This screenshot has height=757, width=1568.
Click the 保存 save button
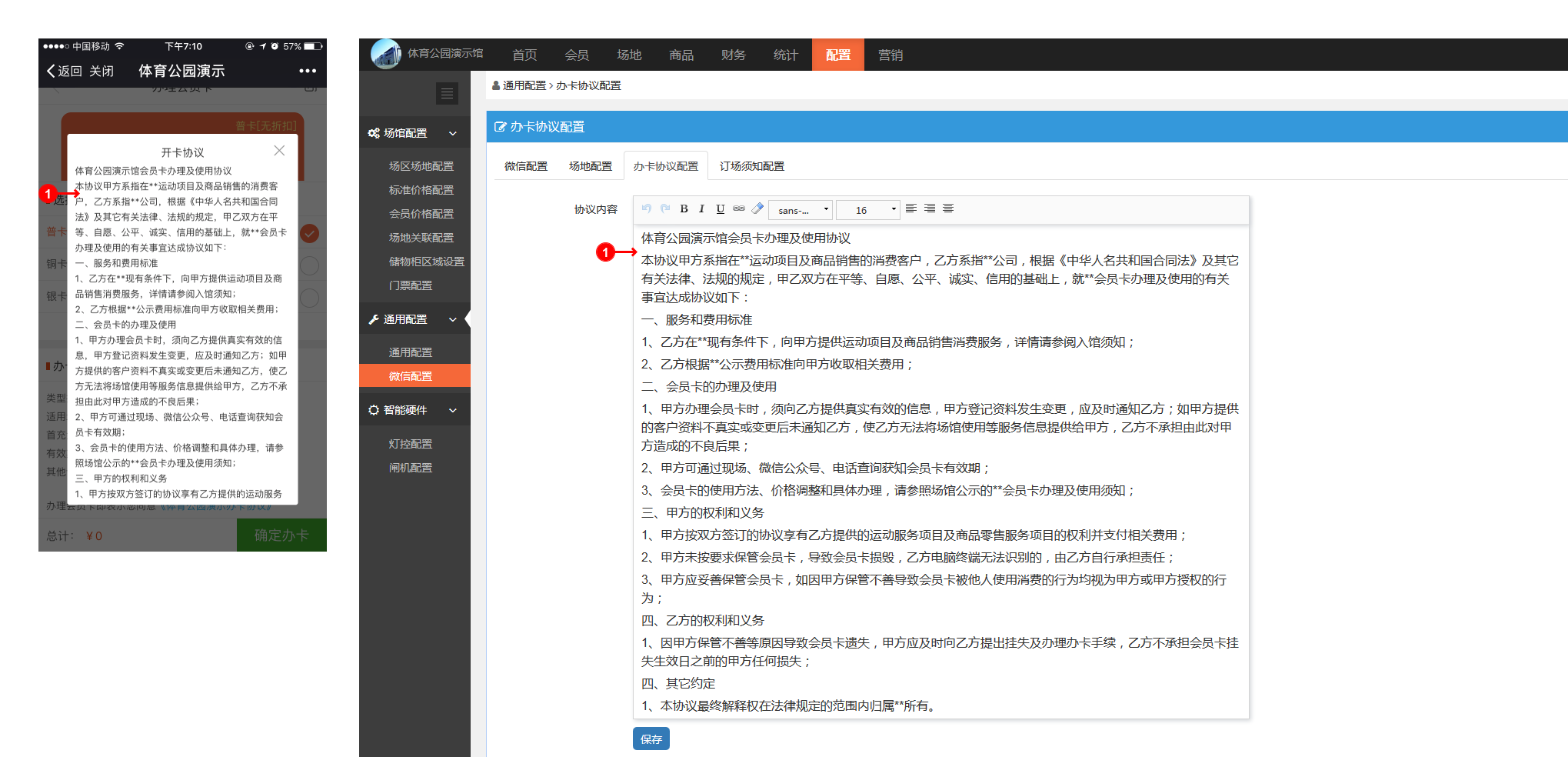pyautogui.click(x=651, y=739)
